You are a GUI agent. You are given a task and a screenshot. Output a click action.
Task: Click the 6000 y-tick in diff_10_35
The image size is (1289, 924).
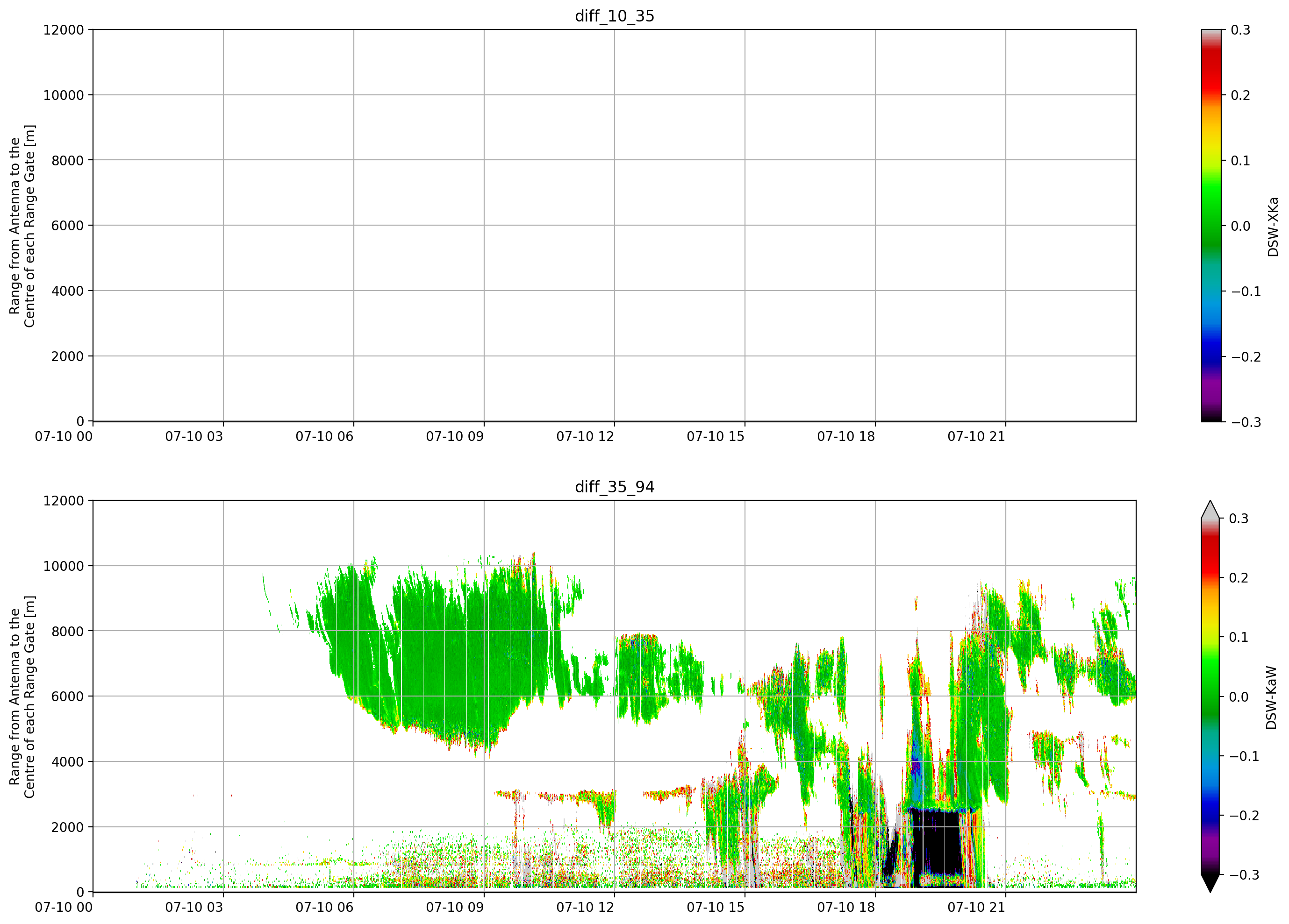pos(68,226)
